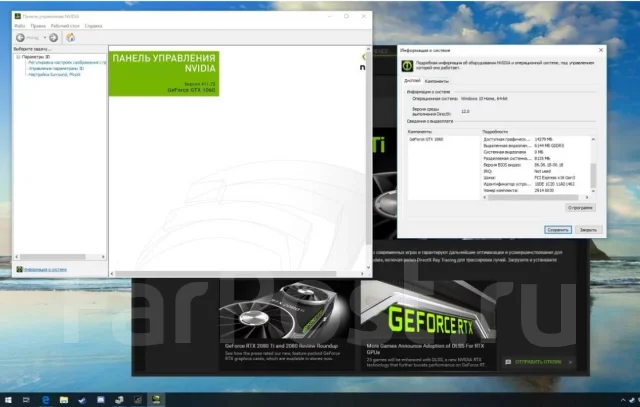Screen dimensions: 640x407
Task: Select Windows 10 Home, 64-bit text
Action: (x=484, y=99)
